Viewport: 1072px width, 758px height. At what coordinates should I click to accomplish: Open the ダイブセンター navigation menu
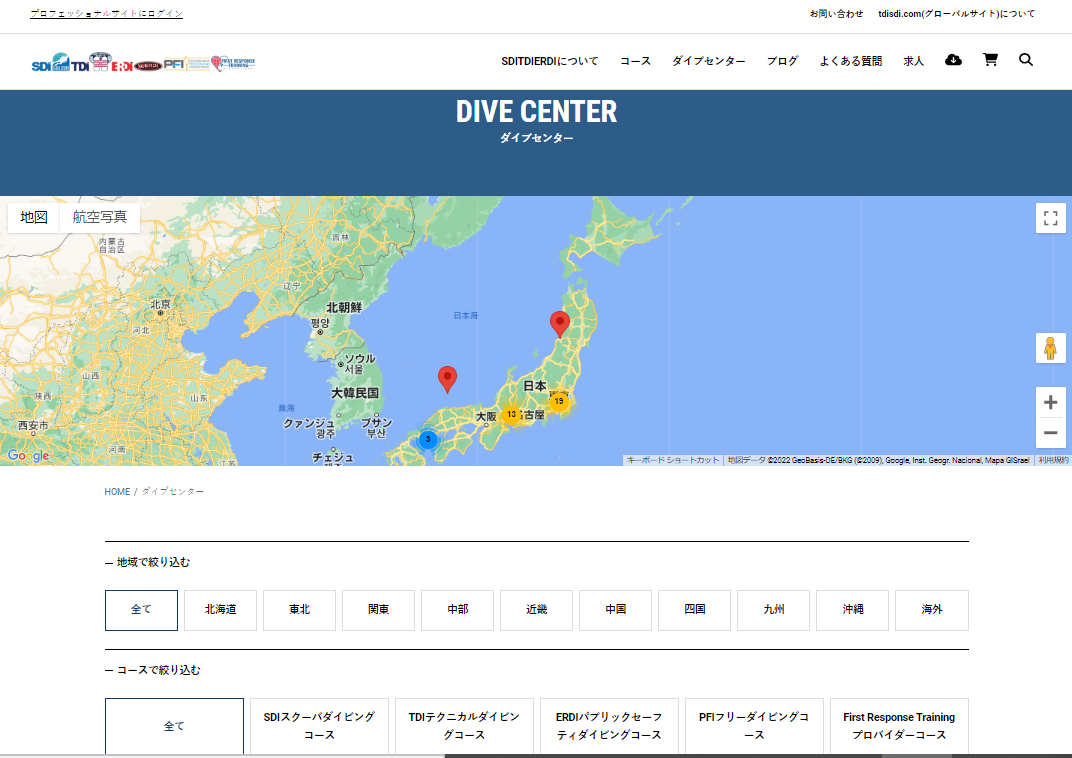[708, 61]
